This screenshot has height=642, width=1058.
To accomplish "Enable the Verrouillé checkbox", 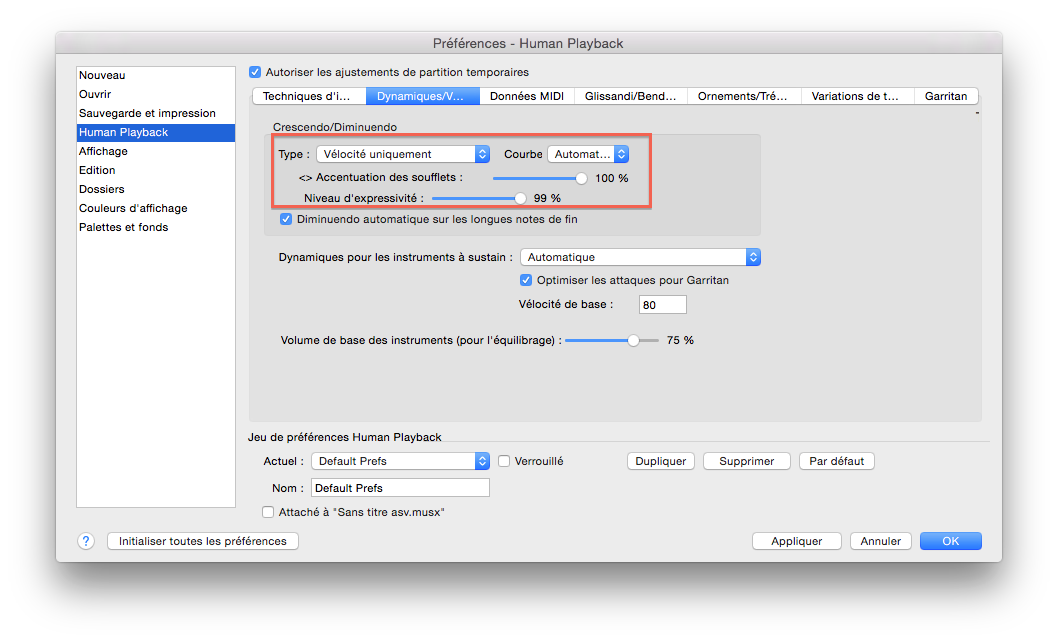I will click(505, 461).
